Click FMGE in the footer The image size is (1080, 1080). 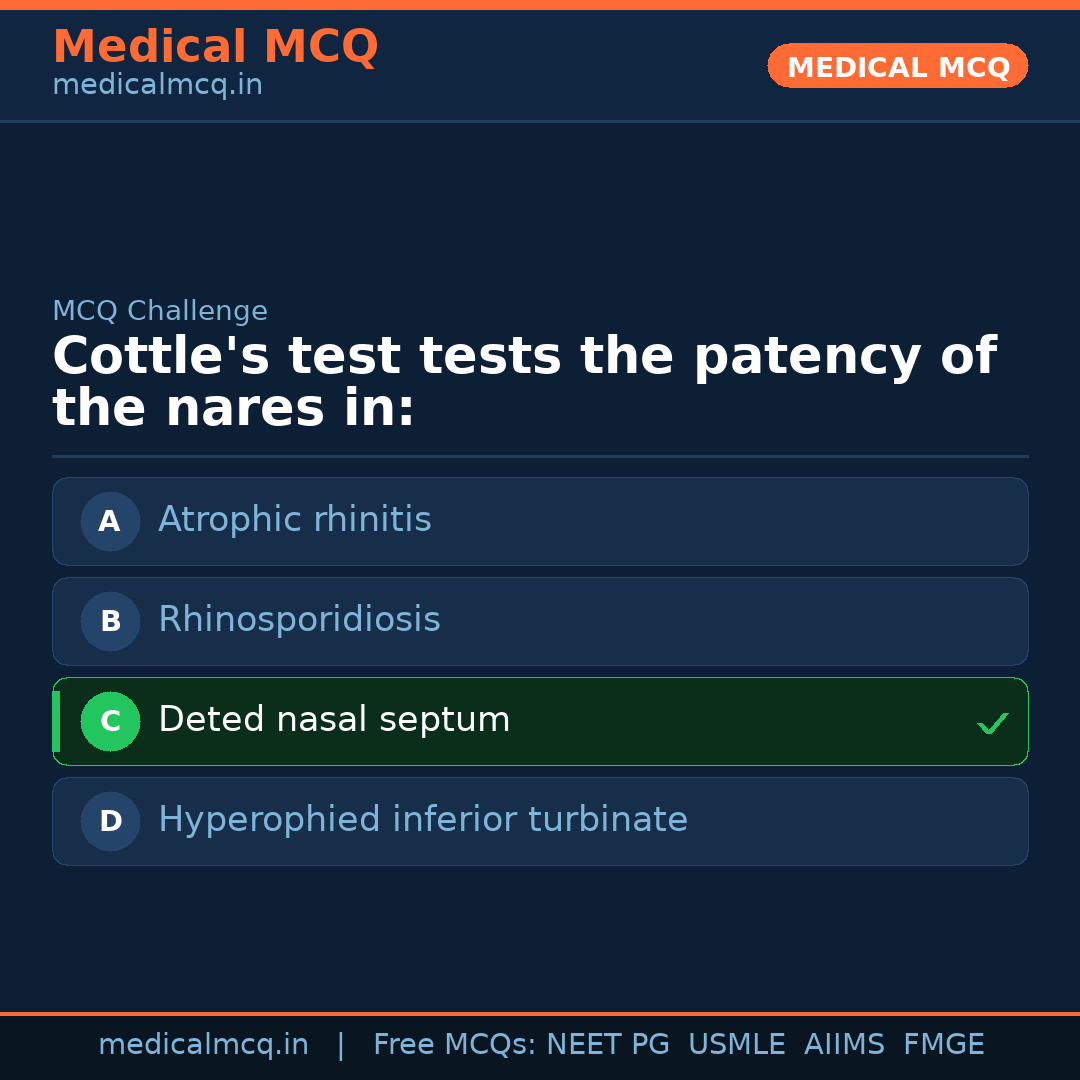944,1045
